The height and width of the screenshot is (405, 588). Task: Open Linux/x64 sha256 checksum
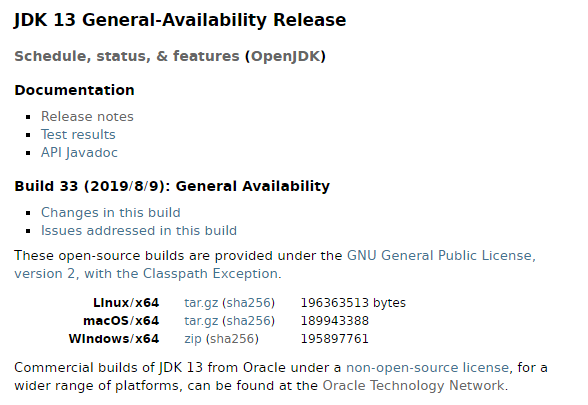coord(248,303)
